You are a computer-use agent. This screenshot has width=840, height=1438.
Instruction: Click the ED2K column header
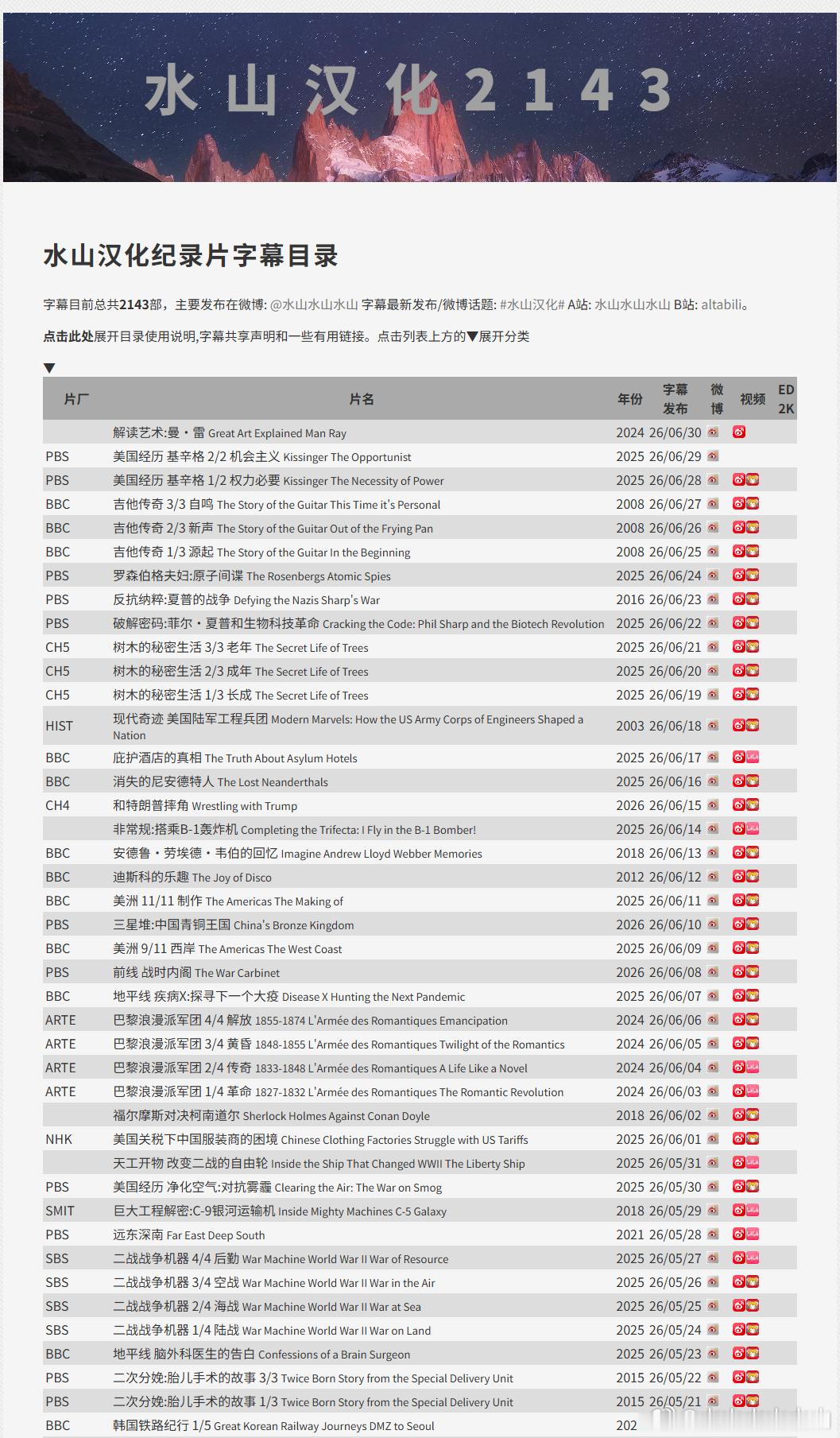pos(786,399)
